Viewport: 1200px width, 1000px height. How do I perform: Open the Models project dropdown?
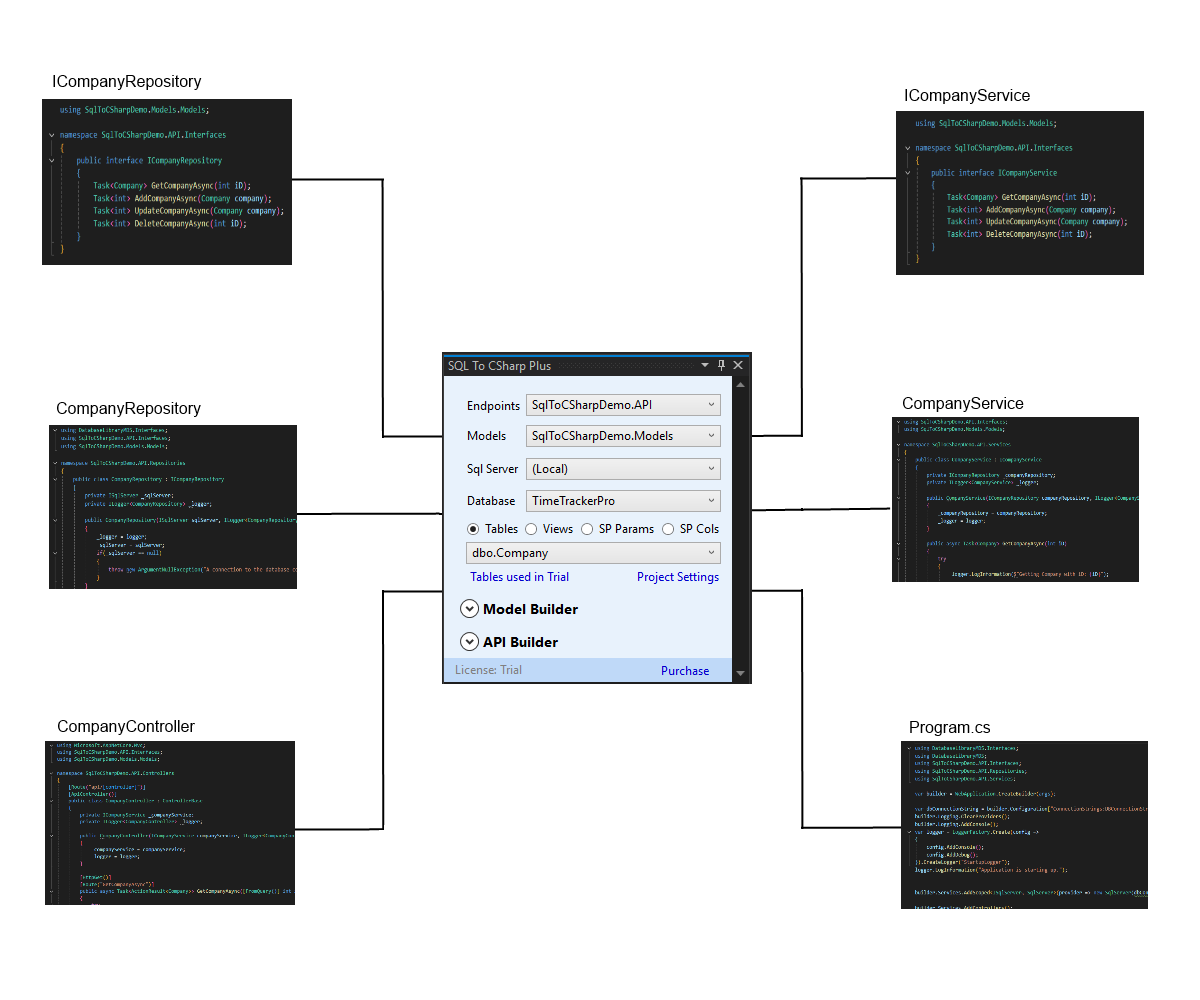pos(623,436)
